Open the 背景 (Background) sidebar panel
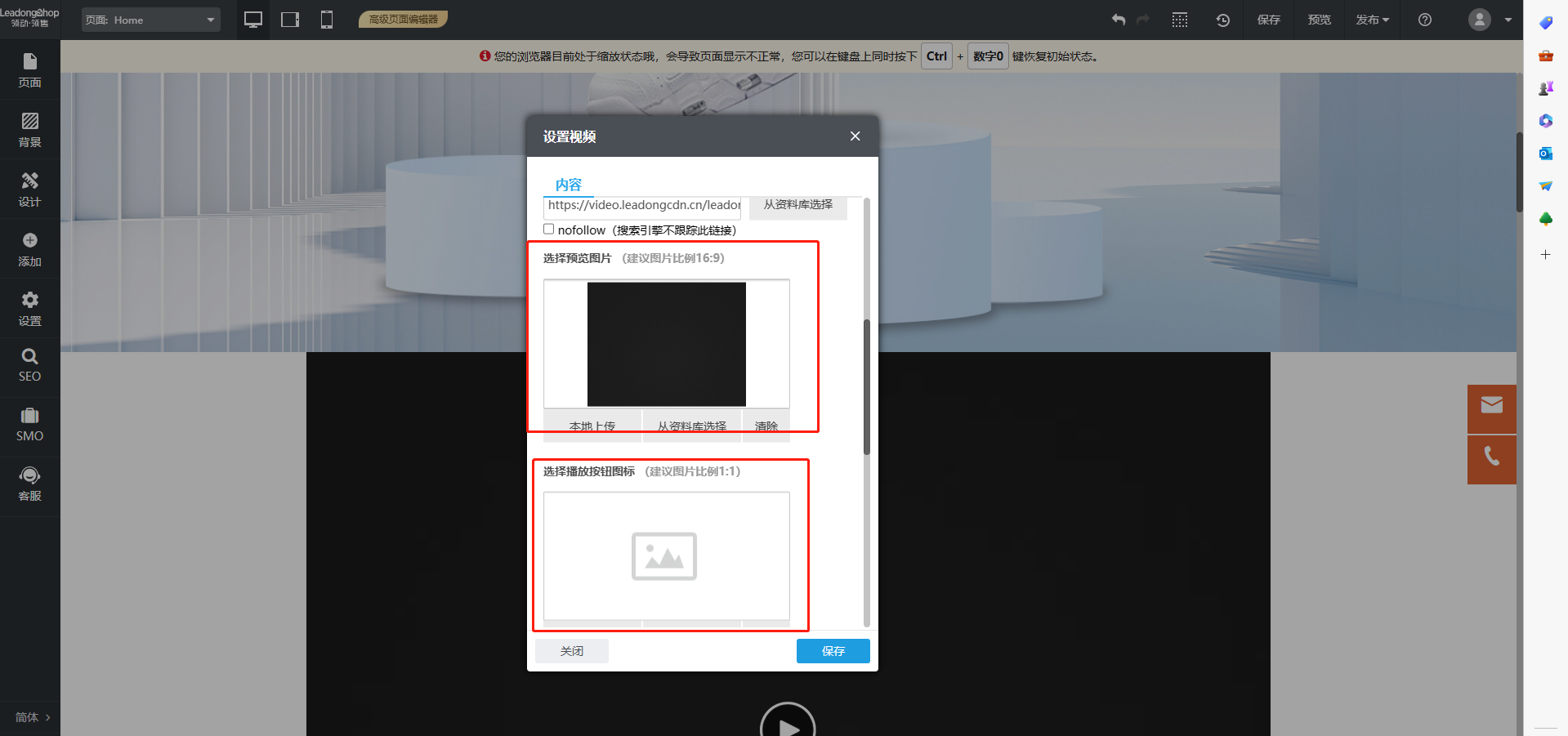This screenshot has height=736, width=1568. 29,130
